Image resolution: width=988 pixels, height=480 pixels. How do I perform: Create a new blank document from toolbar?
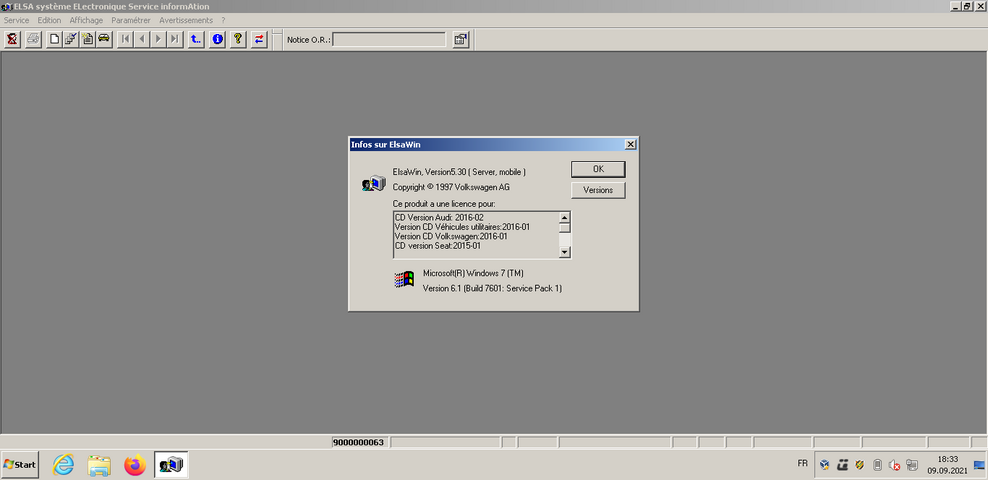55,39
